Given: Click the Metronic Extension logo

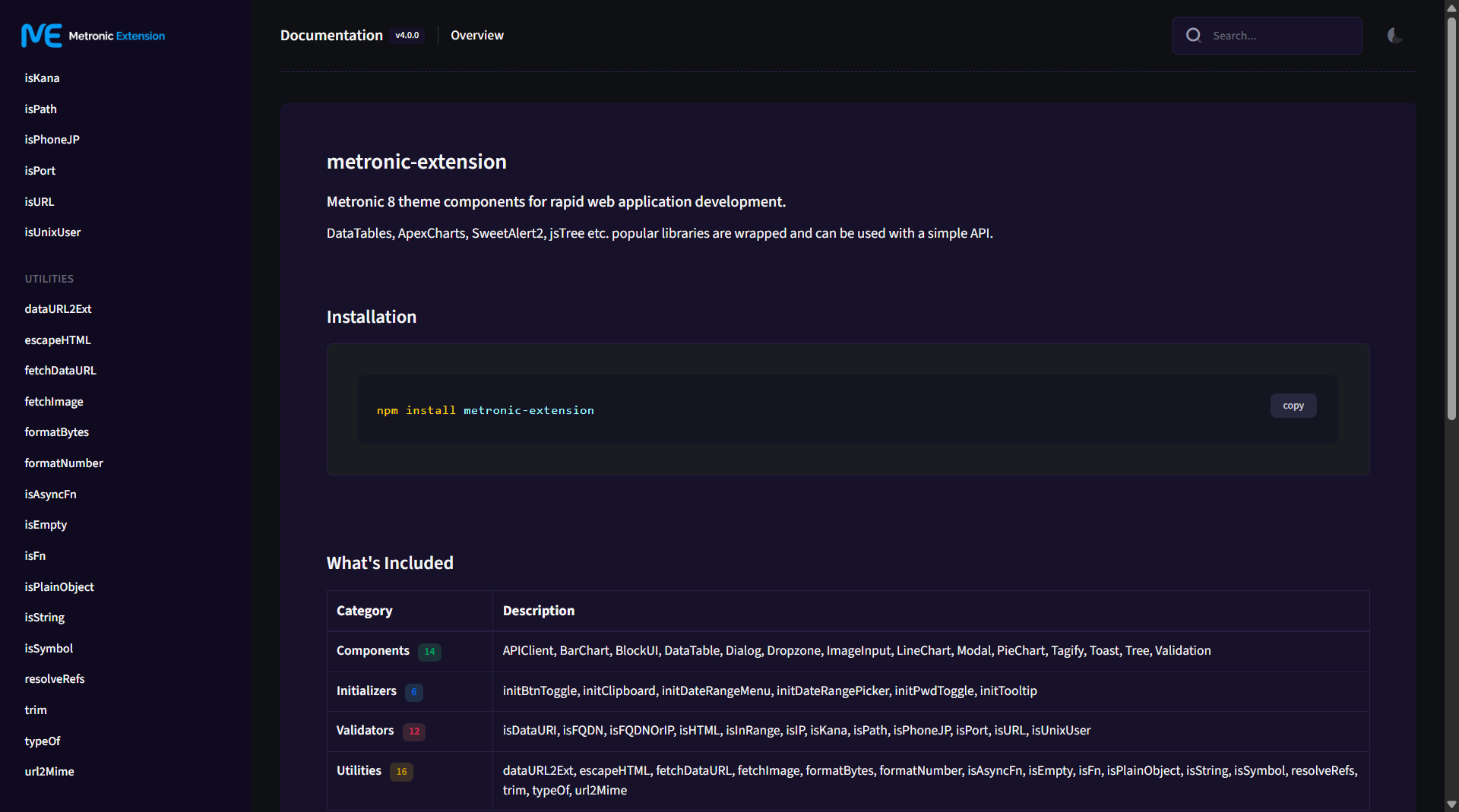Looking at the screenshot, I should pos(93,36).
